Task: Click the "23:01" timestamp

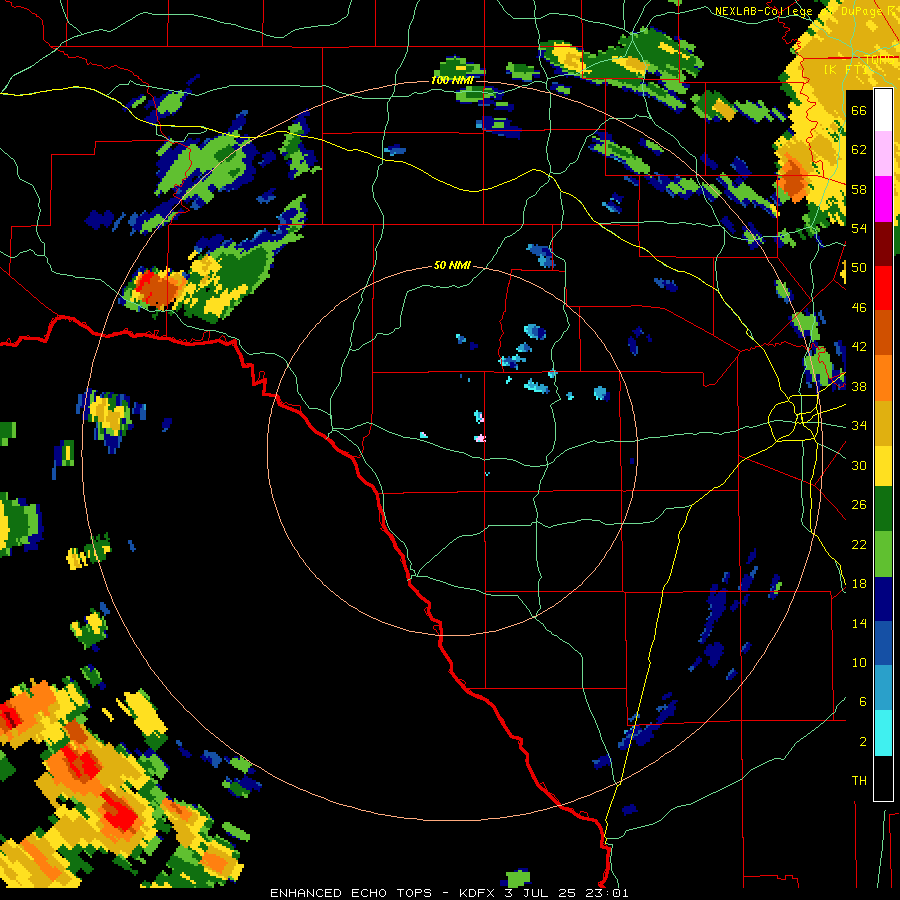Action: (x=607, y=893)
